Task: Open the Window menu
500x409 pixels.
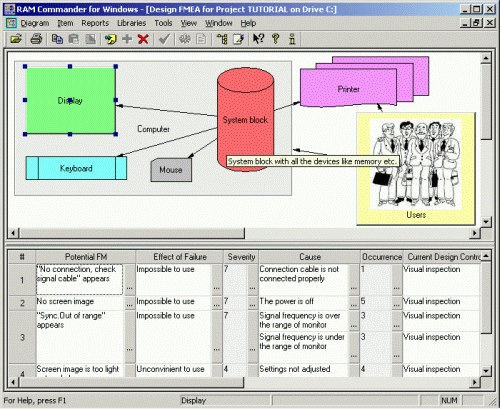Action: point(219,23)
